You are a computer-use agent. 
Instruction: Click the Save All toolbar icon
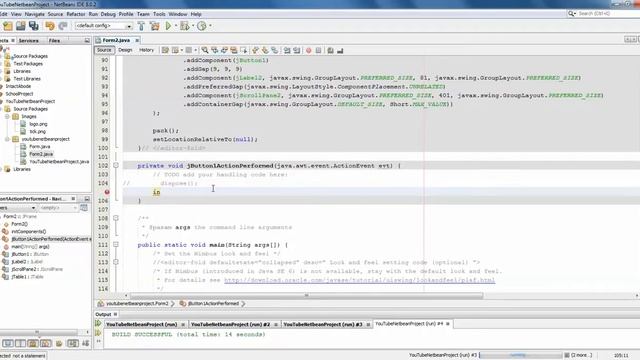click(x=33, y=26)
